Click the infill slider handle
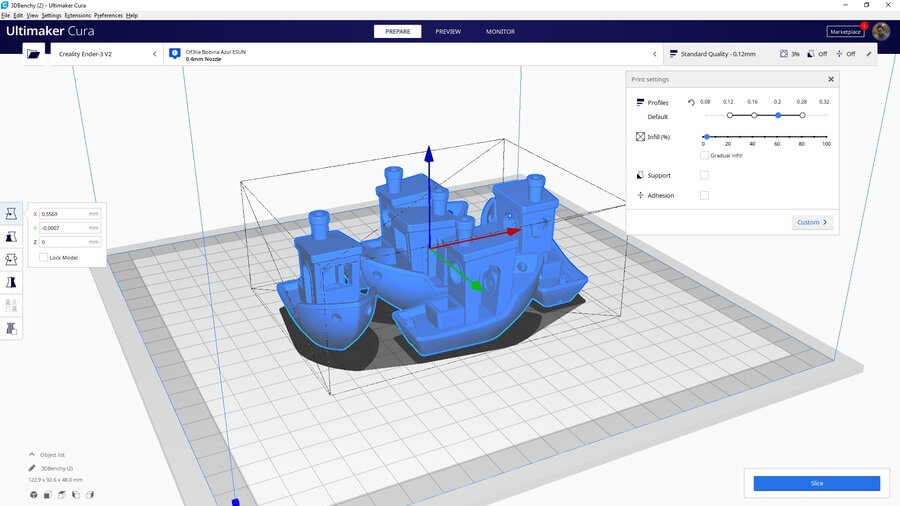Screen dimensions: 900x506 707,137
